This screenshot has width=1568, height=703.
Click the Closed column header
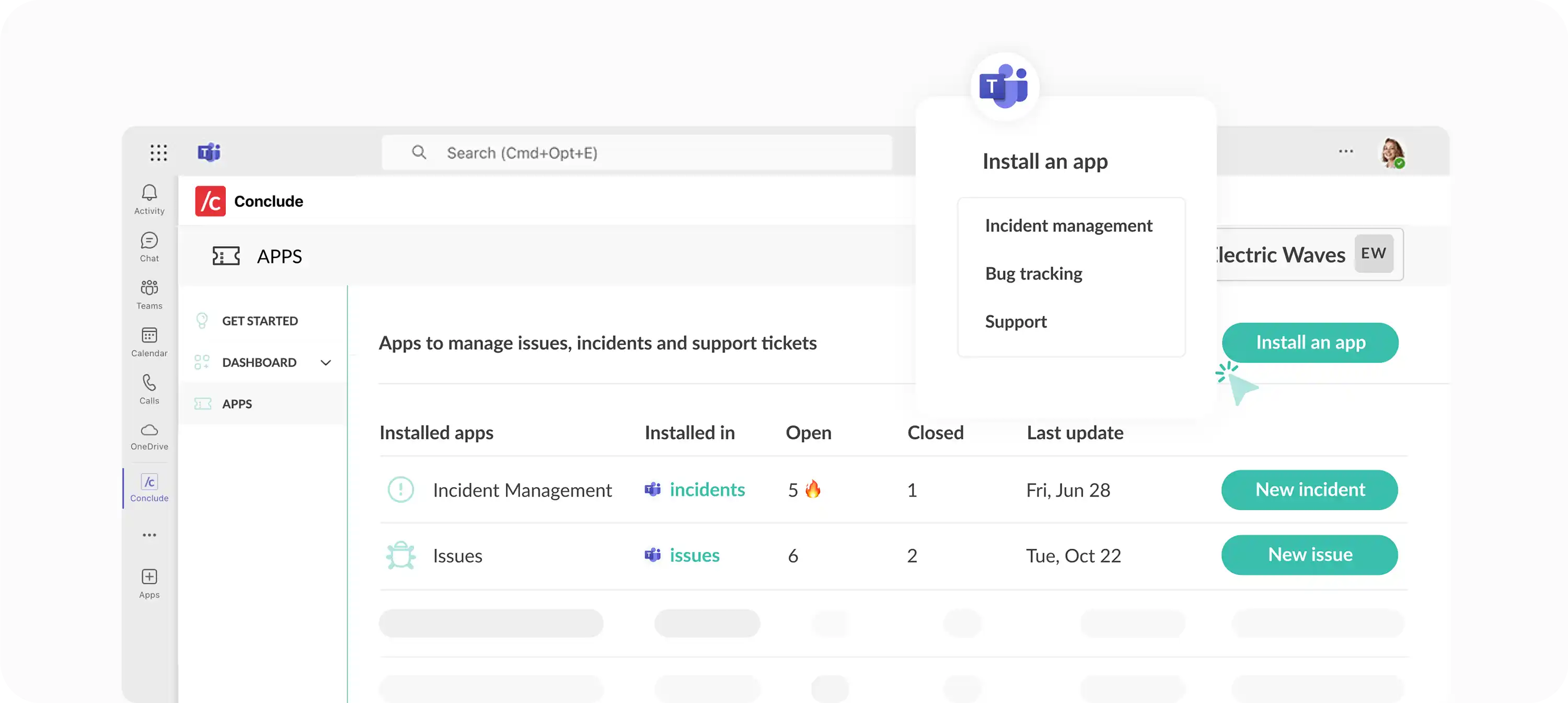coord(936,433)
